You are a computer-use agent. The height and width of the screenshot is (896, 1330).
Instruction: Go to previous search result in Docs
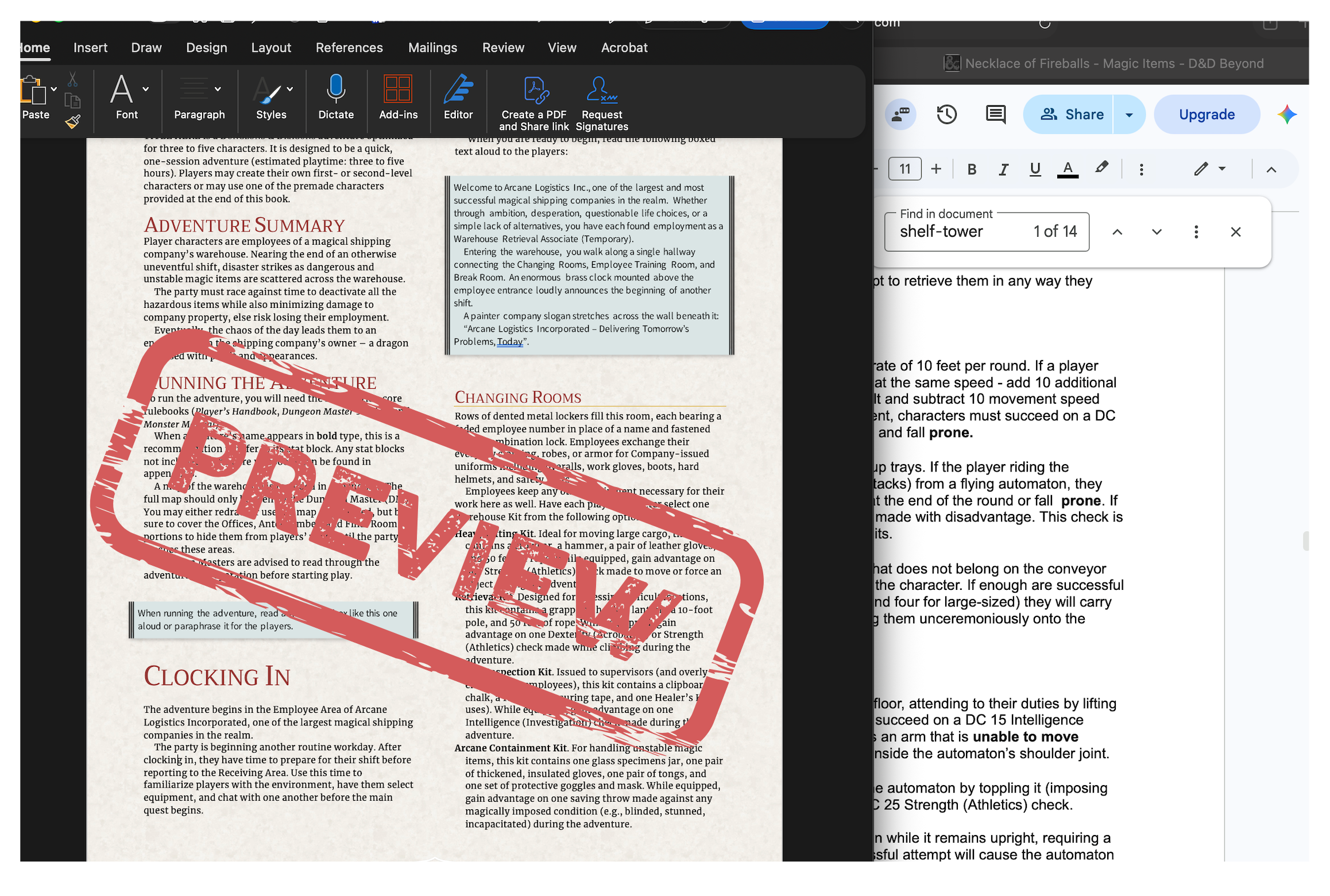1117,232
